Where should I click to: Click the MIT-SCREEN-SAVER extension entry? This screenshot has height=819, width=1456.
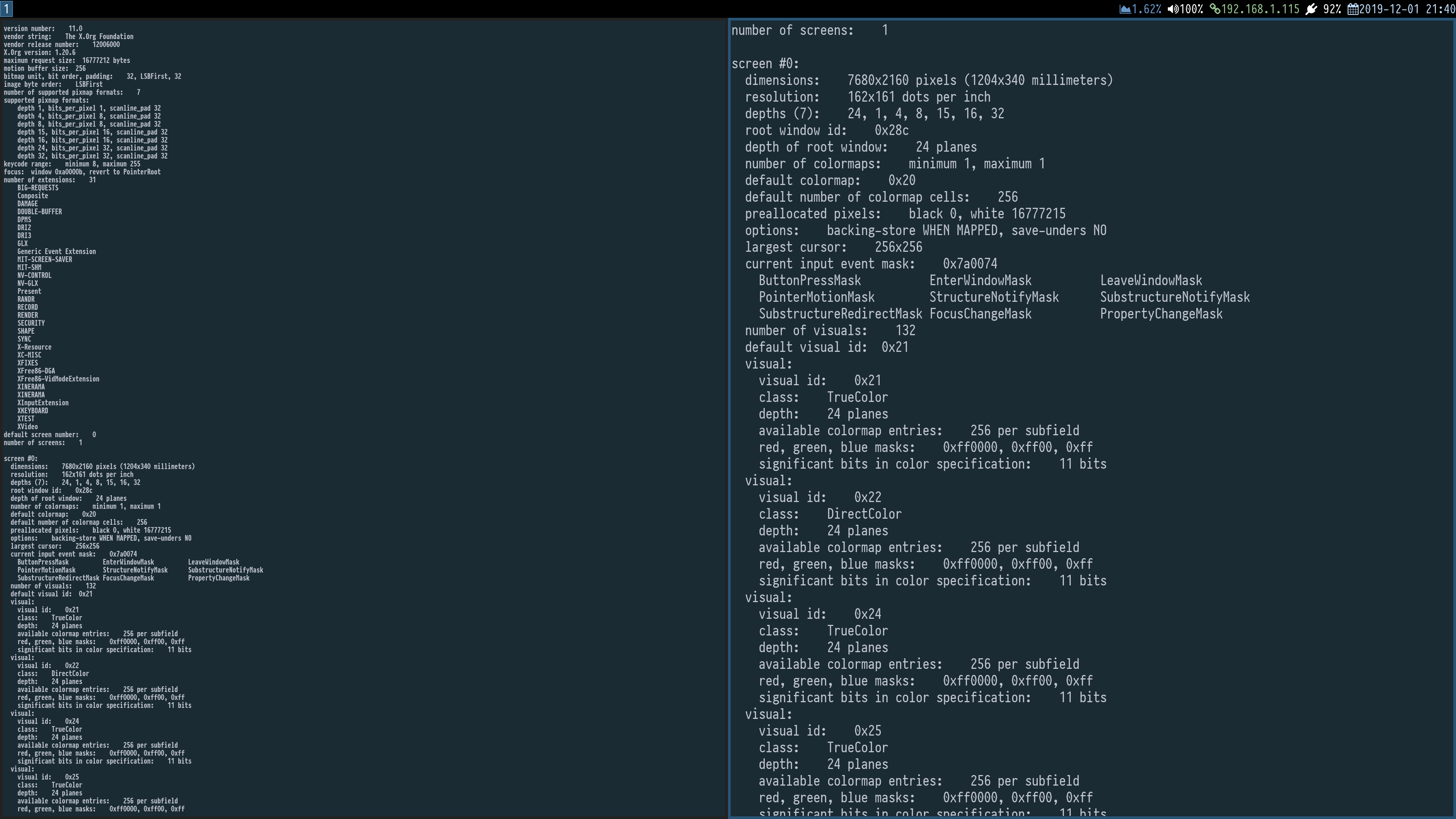click(45, 259)
